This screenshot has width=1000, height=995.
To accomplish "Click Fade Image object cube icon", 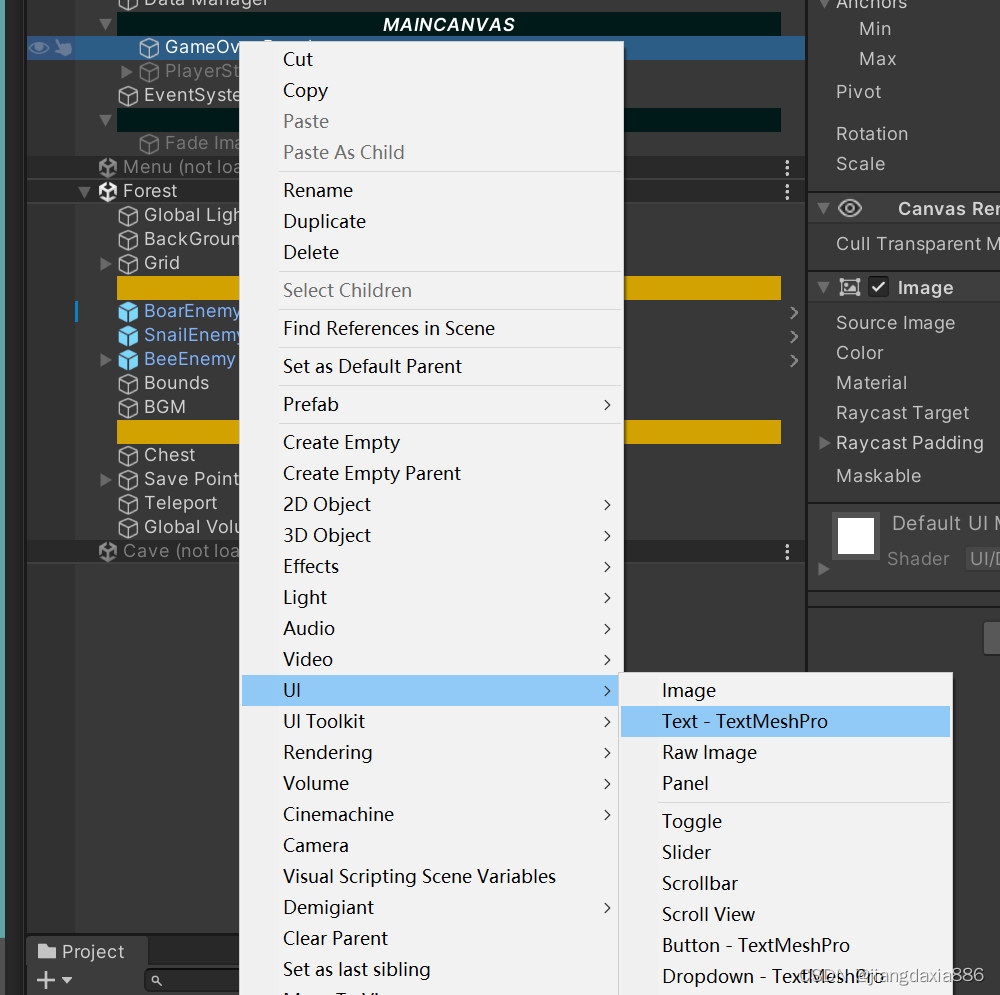I will click(149, 144).
